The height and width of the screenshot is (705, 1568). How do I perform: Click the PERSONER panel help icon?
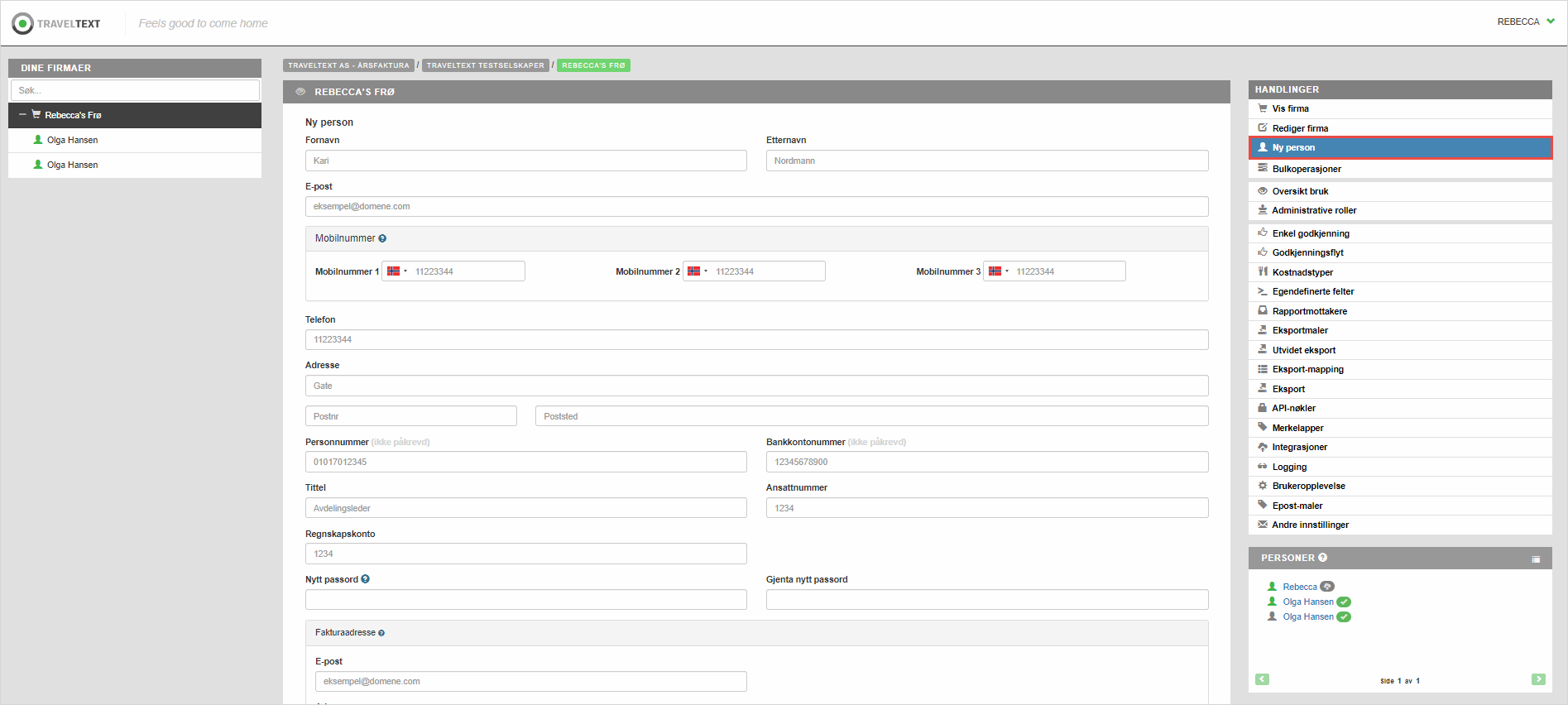[x=1322, y=558]
